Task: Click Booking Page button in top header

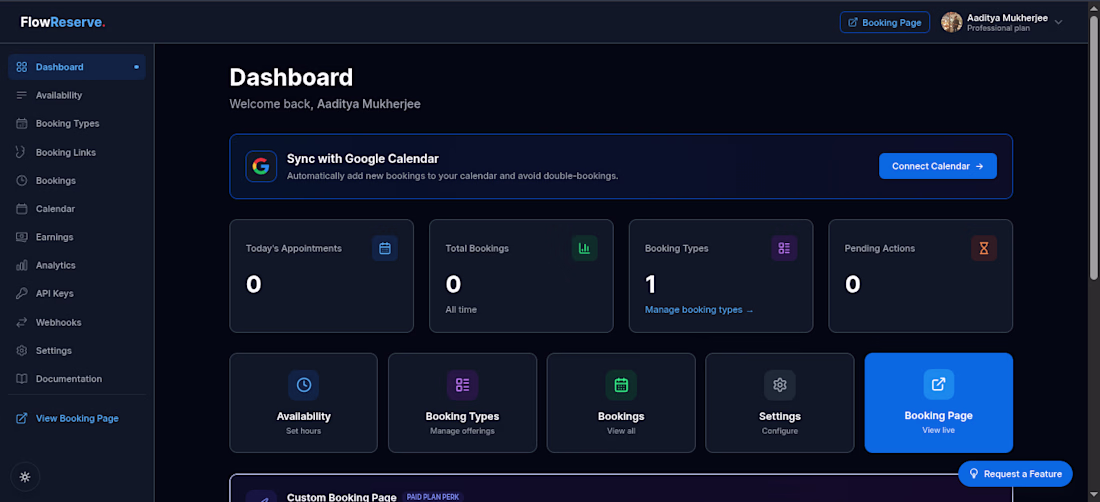Action: tap(885, 22)
